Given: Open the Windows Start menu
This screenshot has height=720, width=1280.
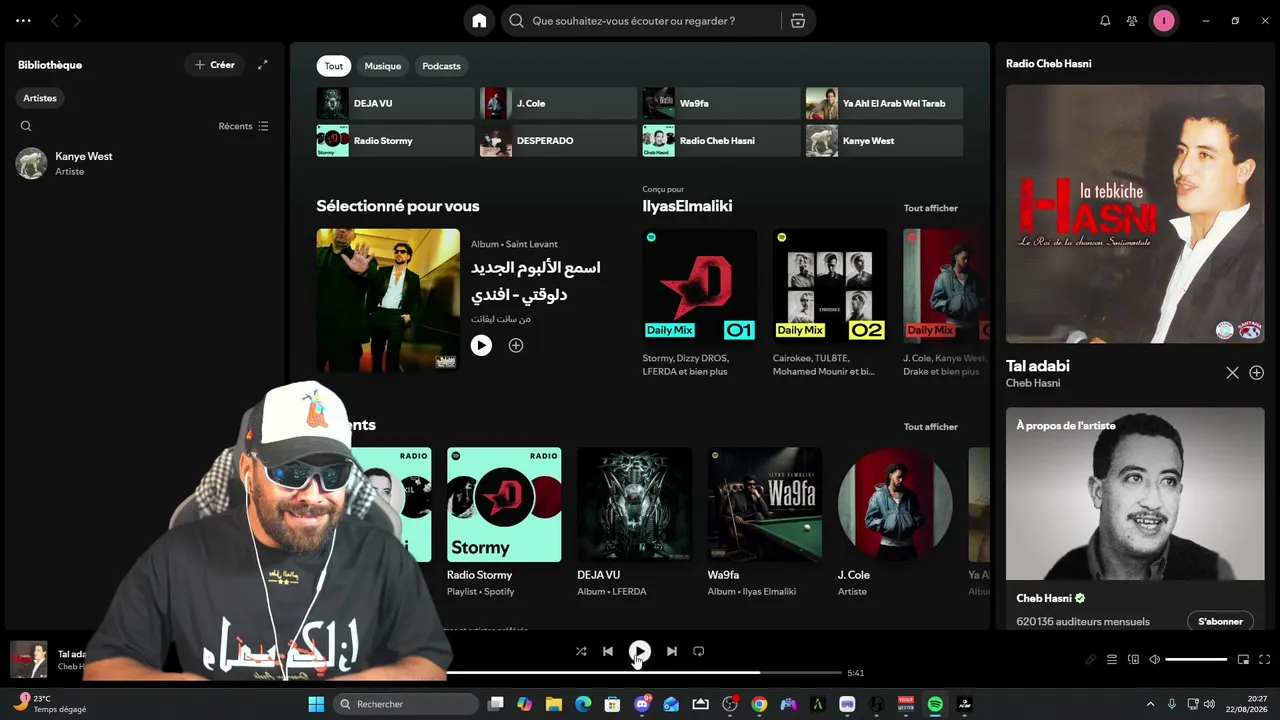Looking at the screenshot, I should (x=316, y=704).
